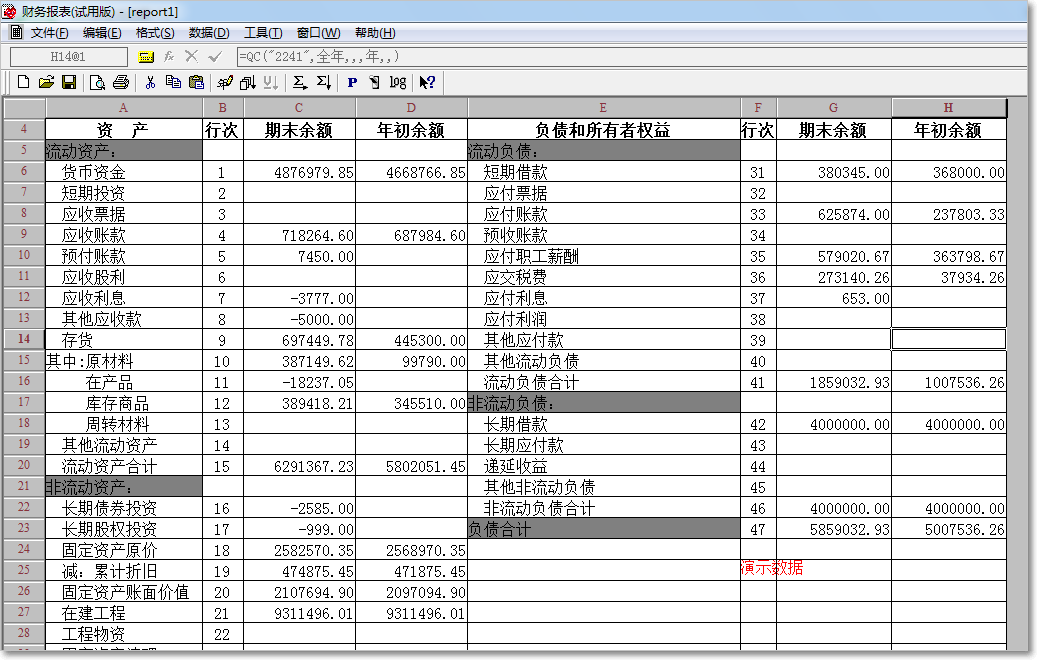Cut selection with the scissors icon
Image resolution: width=1037 pixels, height=660 pixels.
coord(150,82)
